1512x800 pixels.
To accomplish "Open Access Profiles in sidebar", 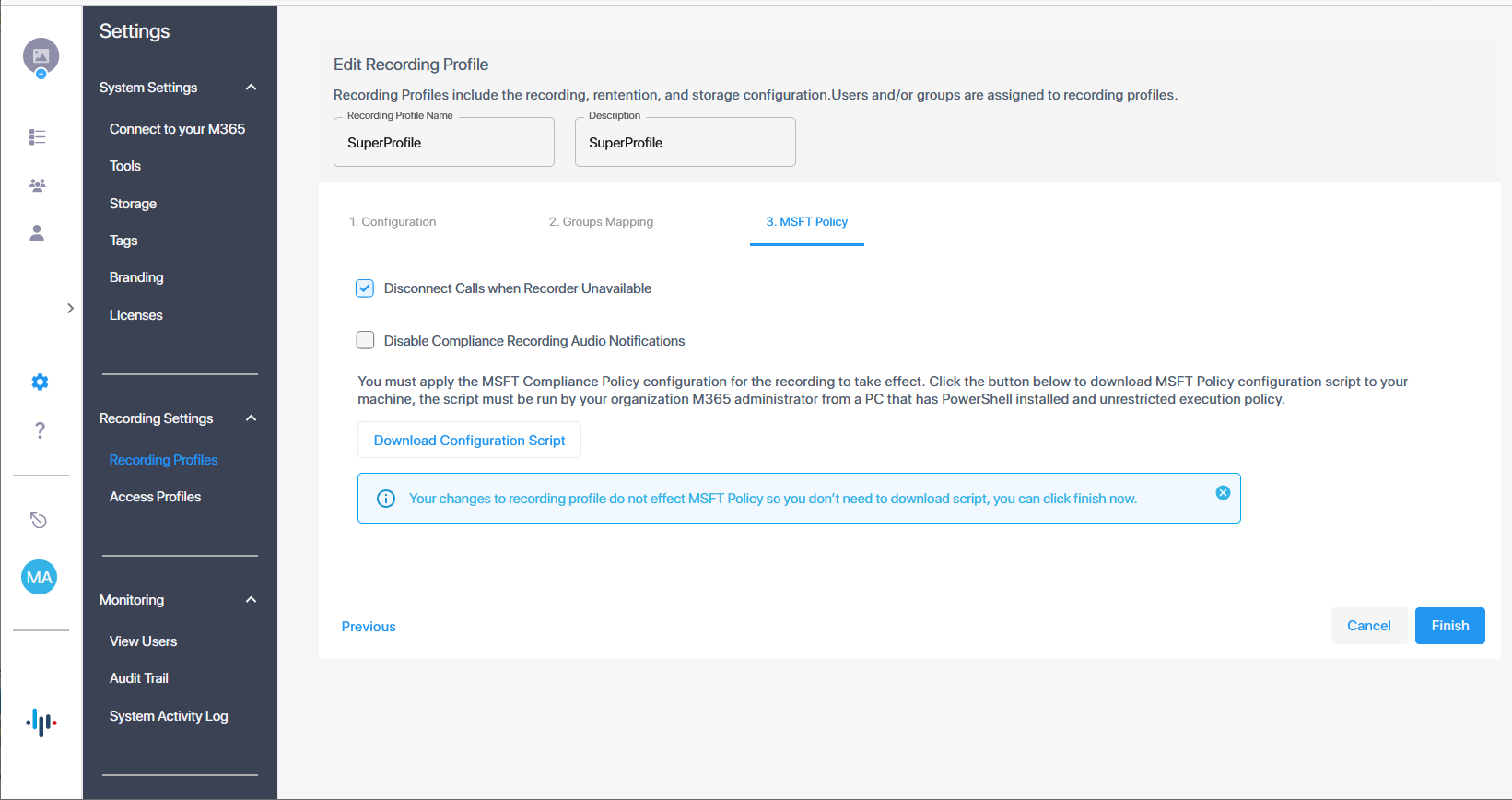I will pos(155,497).
